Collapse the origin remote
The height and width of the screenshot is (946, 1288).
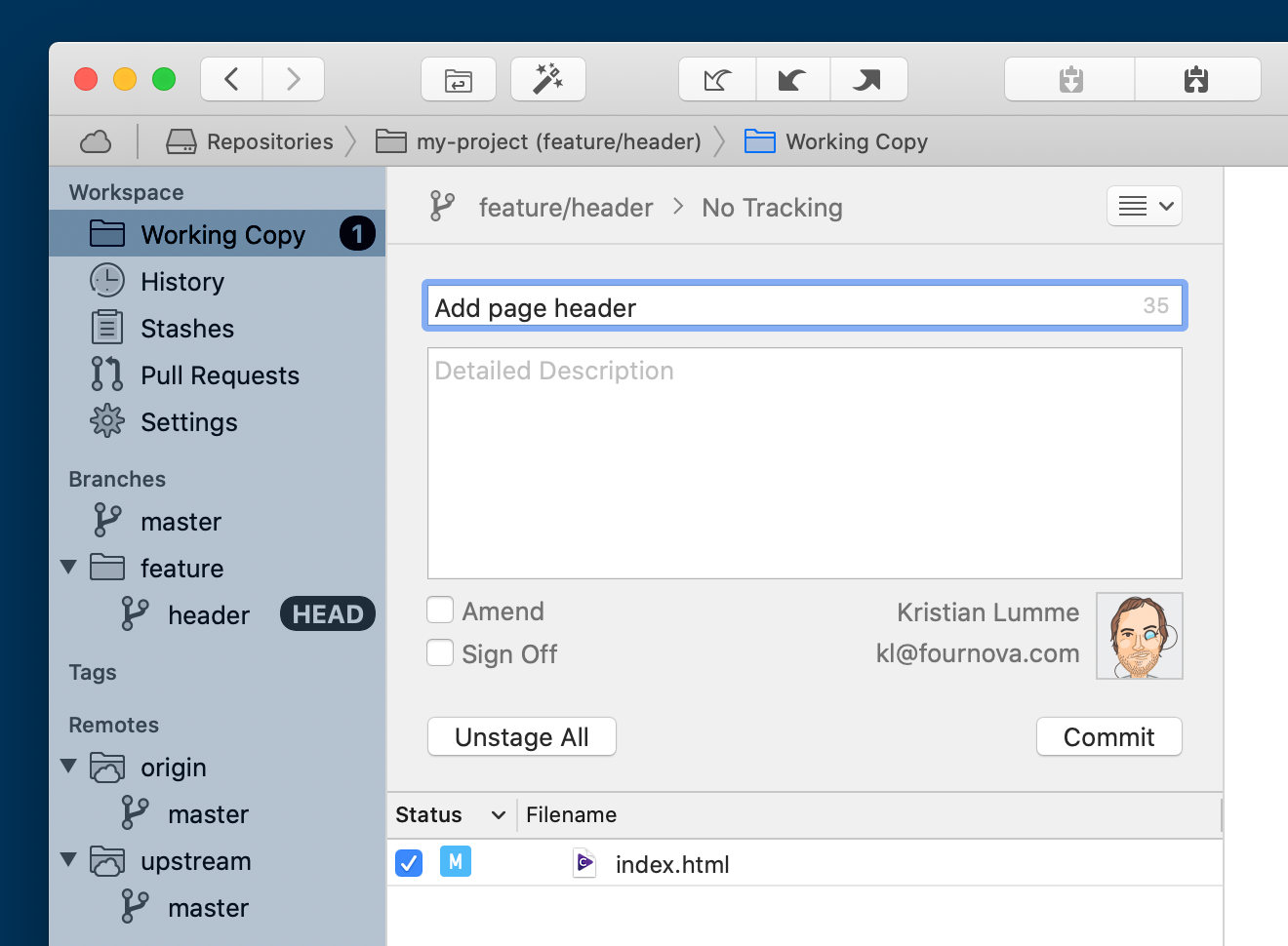pos(67,767)
